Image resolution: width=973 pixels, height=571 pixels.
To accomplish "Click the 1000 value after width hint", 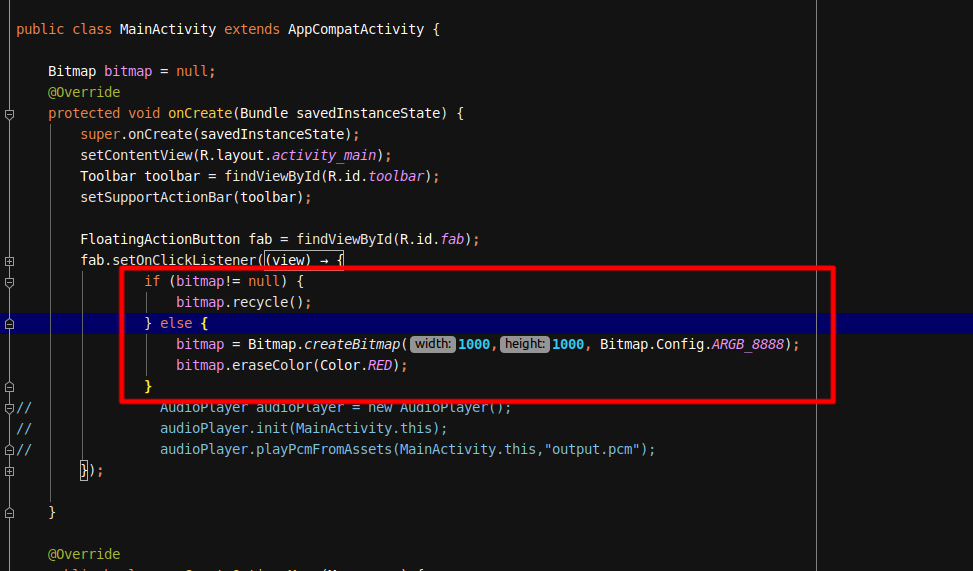I will [x=474, y=344].
